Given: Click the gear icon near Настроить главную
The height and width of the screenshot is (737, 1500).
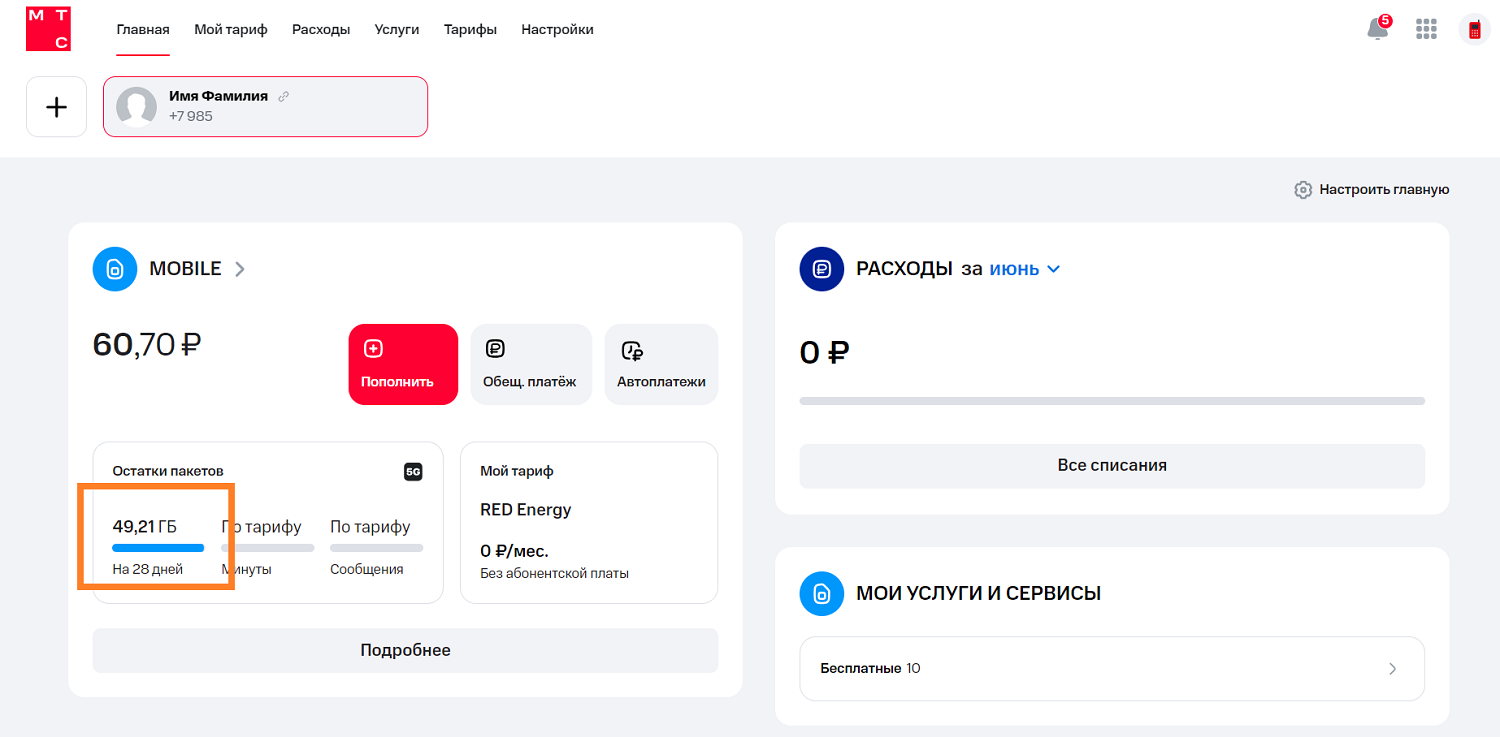Looking at the screenshot, I should point(1303,190).
